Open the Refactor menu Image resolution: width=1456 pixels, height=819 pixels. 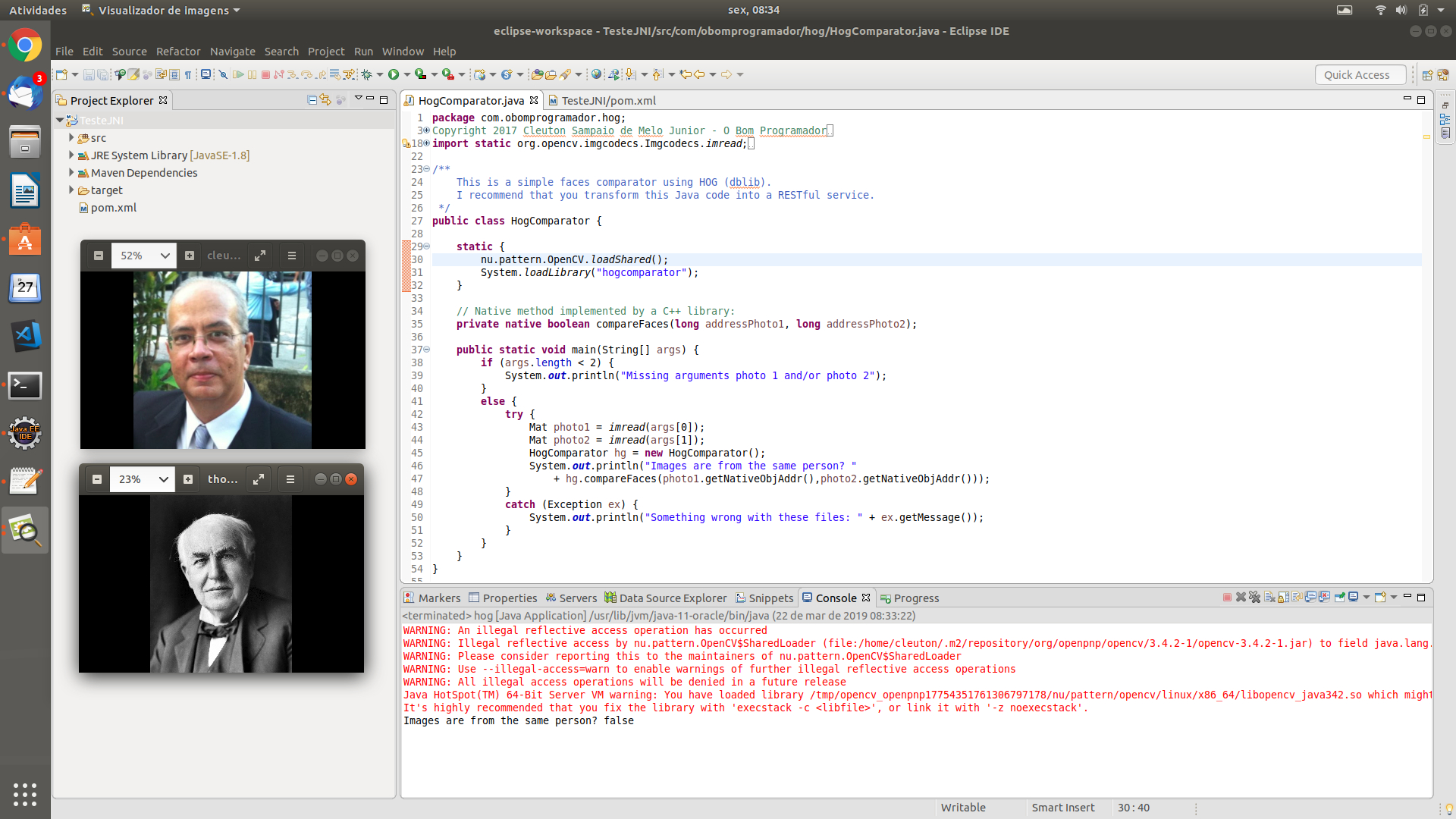178,52
